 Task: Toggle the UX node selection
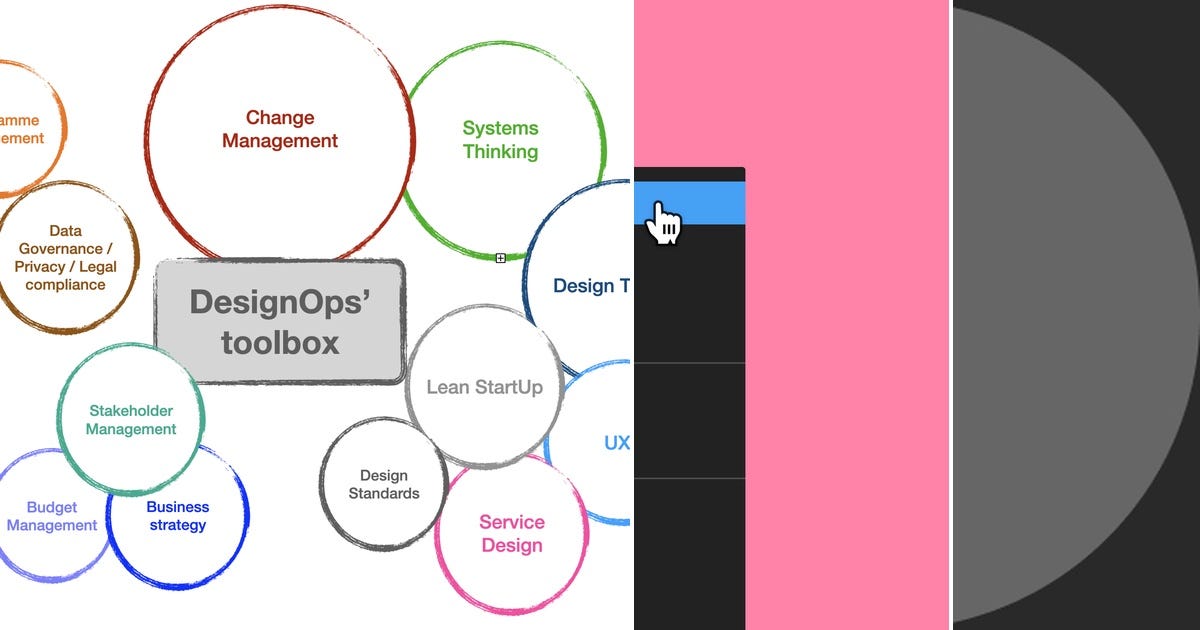click(616, 443)
